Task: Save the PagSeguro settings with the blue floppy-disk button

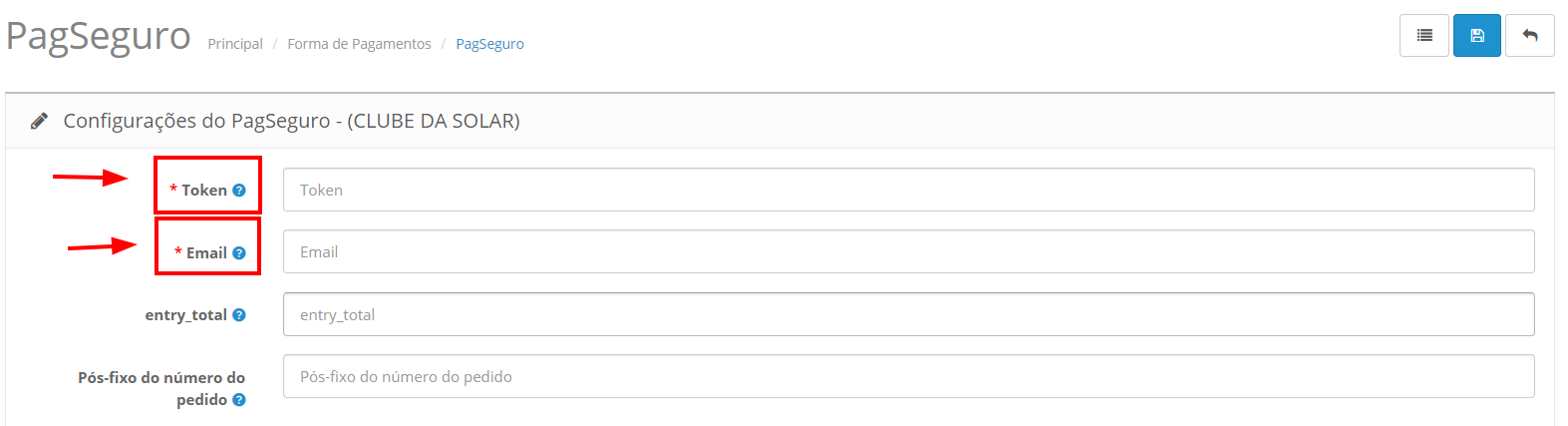Action: 1477,36
